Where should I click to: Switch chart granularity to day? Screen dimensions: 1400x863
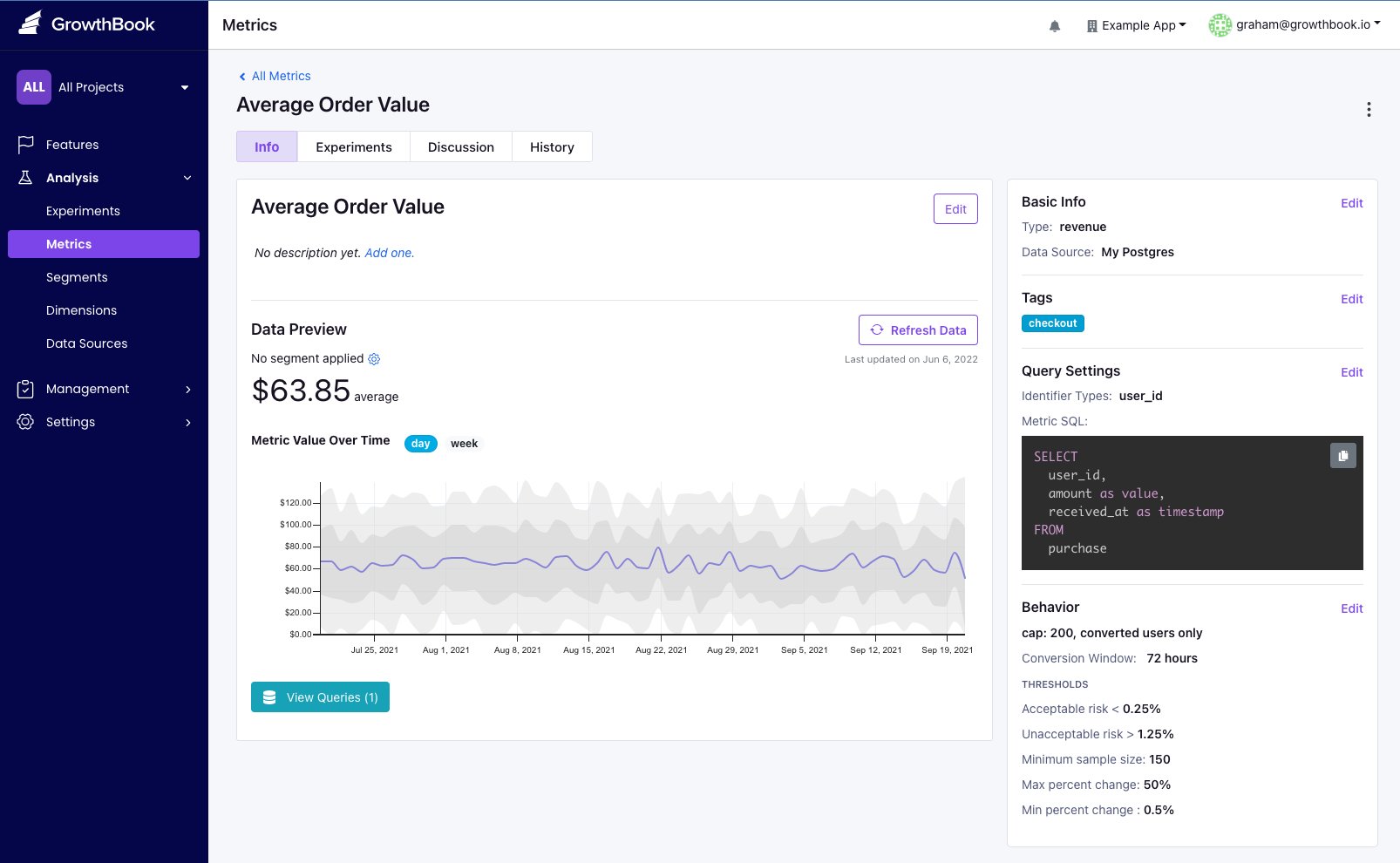coord(421,444)
